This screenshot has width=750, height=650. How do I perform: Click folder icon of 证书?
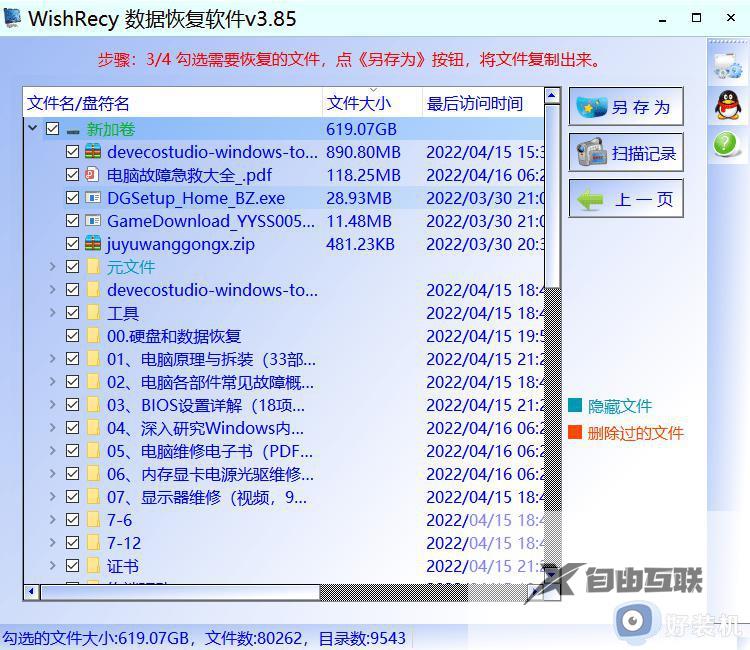(x=94, y=565)
